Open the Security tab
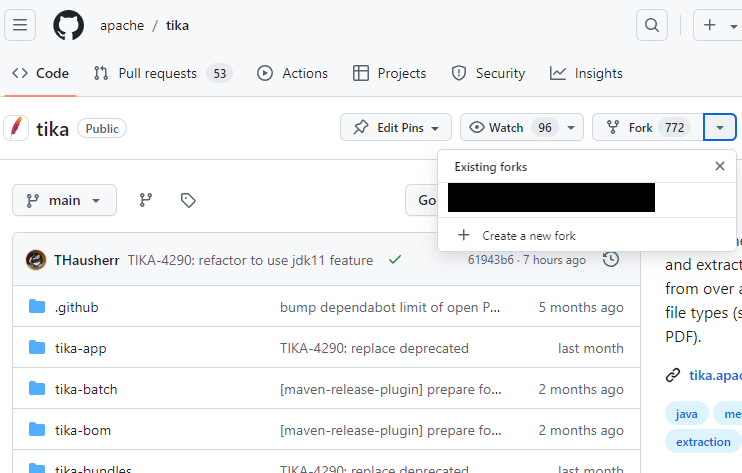 [488, 73]
